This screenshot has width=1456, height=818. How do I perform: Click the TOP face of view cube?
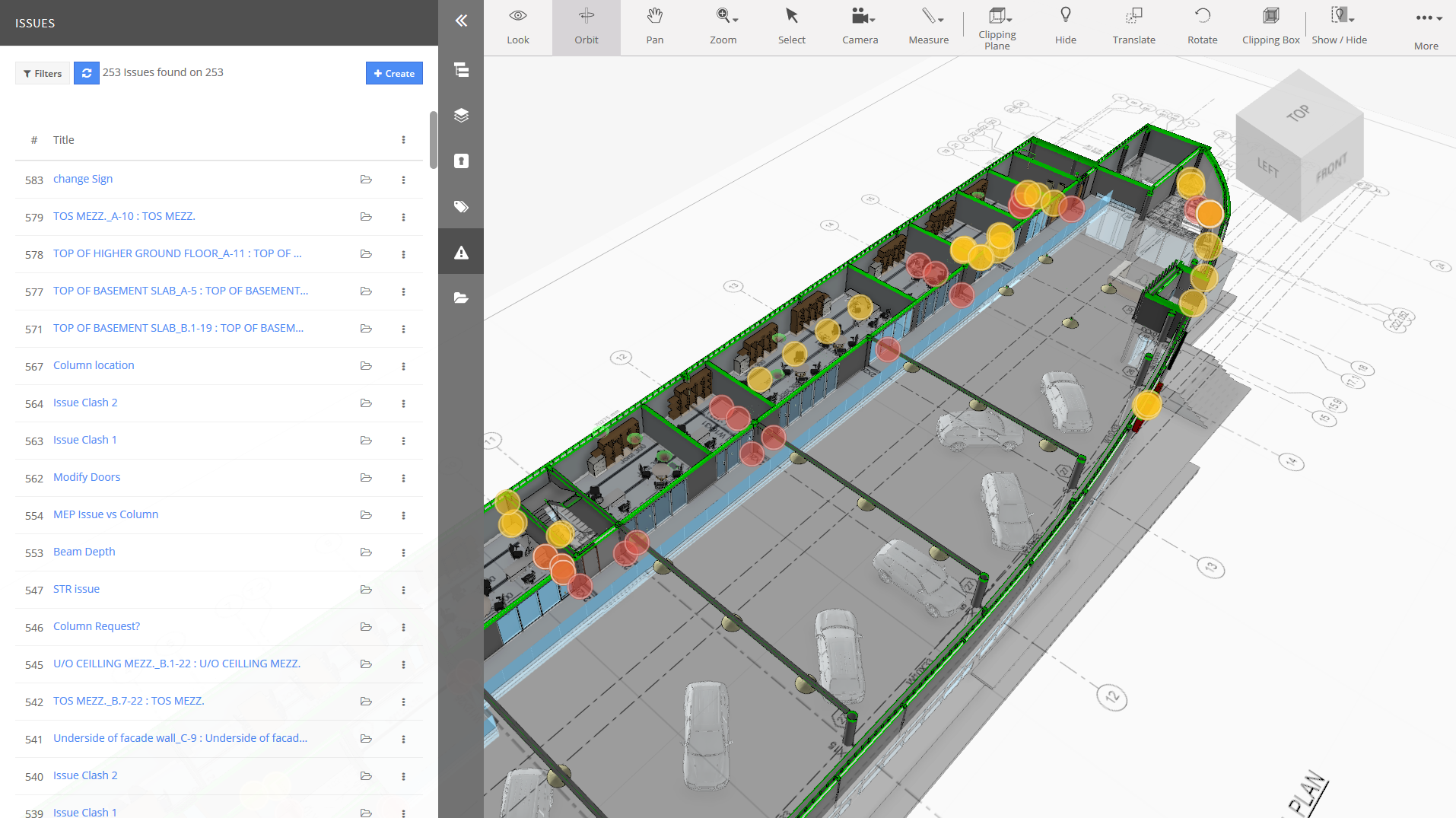[x=1298, y=113]
